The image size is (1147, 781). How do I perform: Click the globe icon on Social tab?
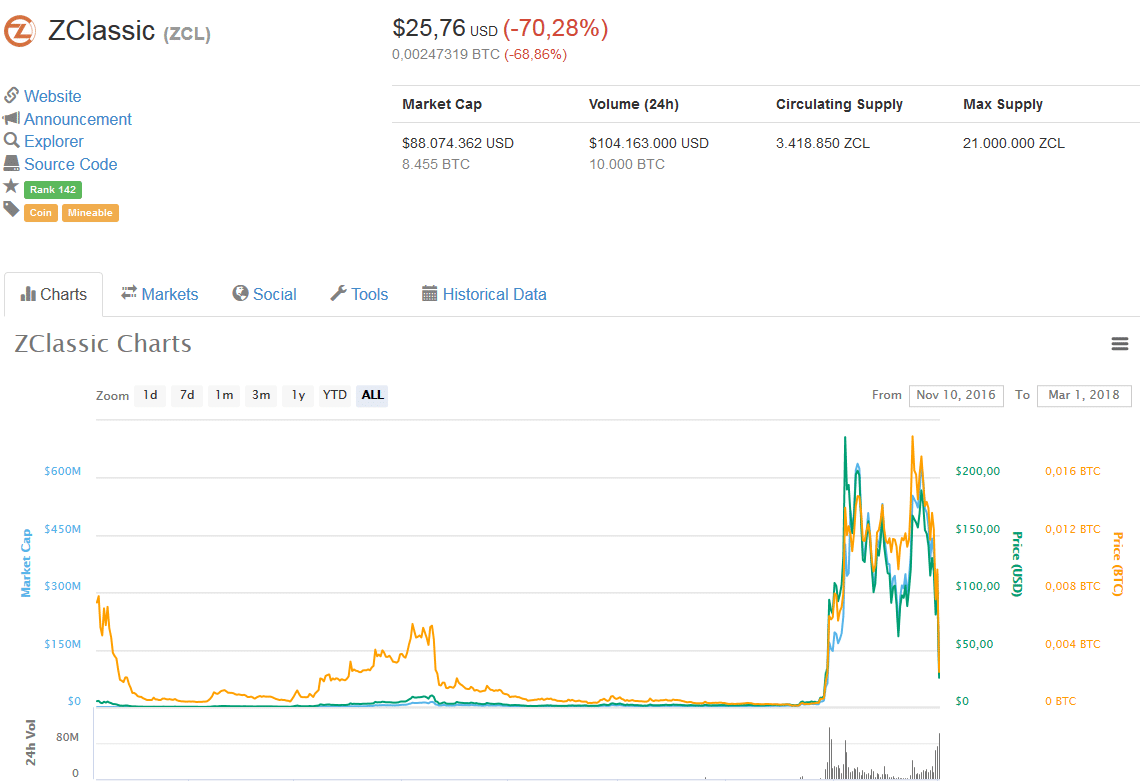pos(240,293)
